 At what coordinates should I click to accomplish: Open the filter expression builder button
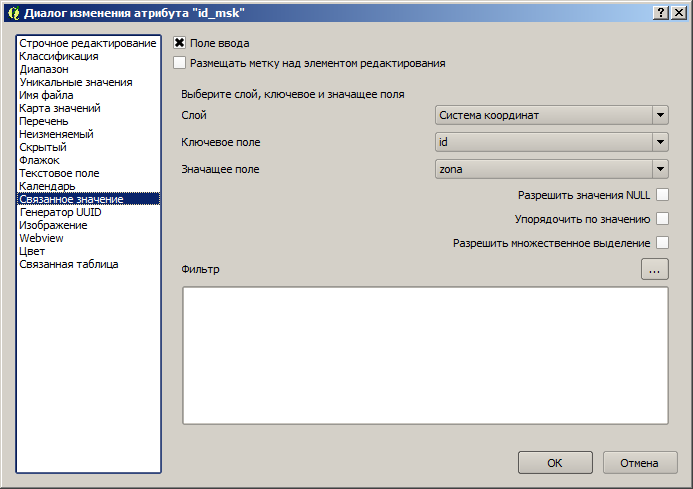click(x=654, y=269)
